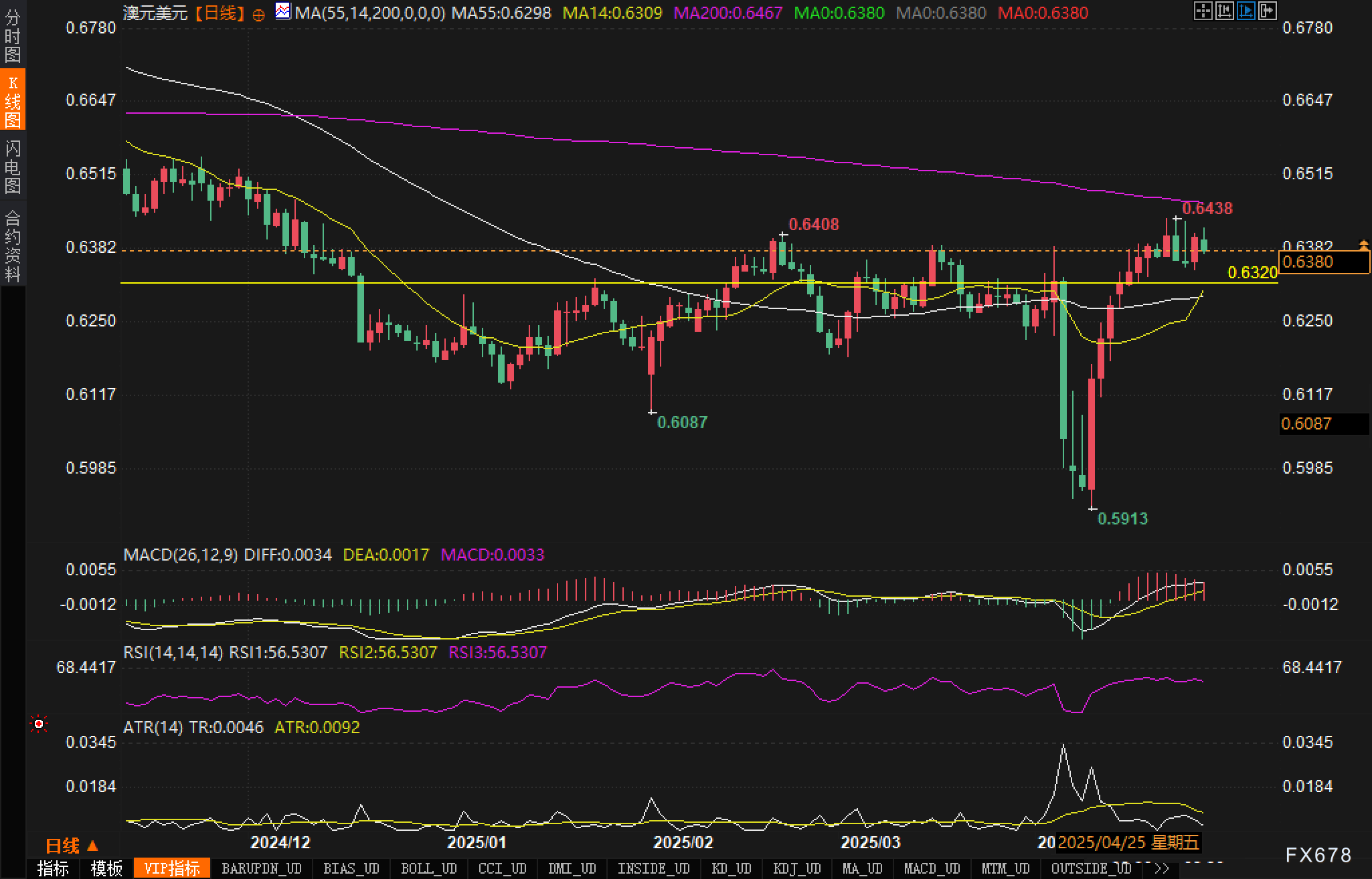Viewport: 1372px width, 879px height.
Task: Click the orange circle plus icon beside 日线
Action: [258, 14]
